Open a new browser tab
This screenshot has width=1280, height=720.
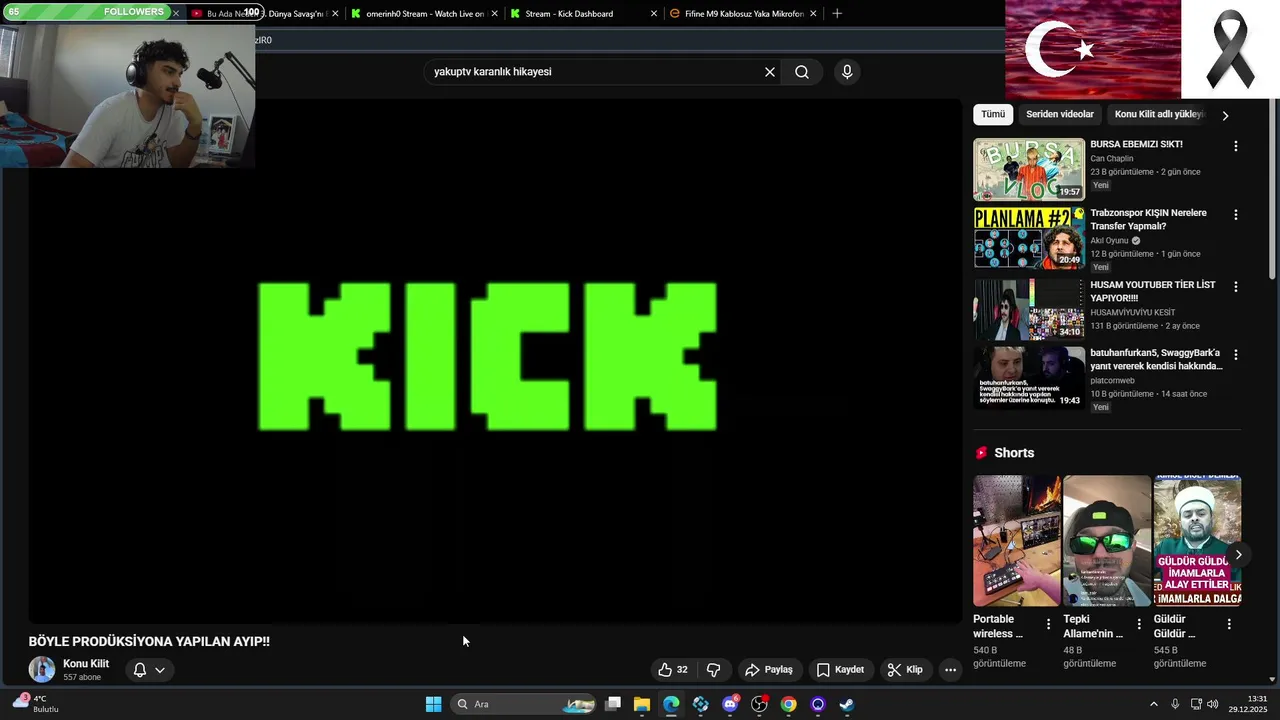point(837,14)
